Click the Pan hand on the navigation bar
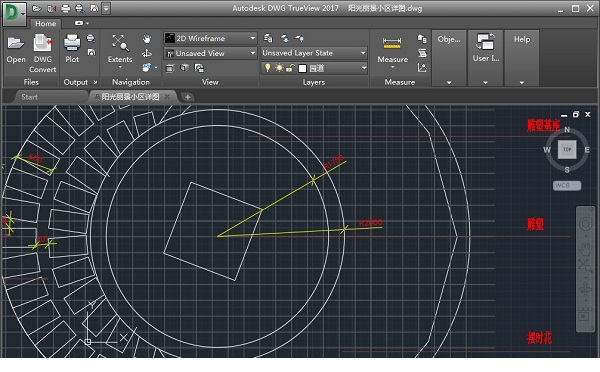 (585, 248)
